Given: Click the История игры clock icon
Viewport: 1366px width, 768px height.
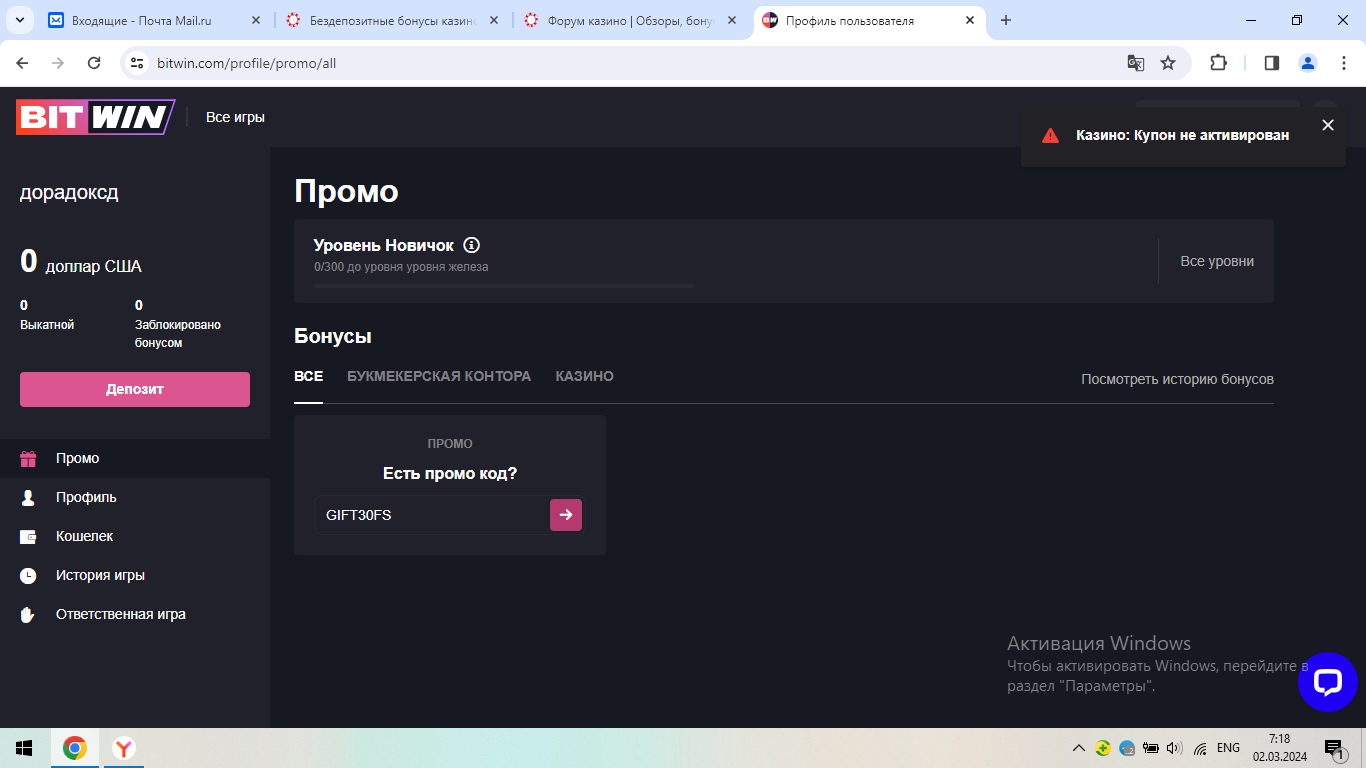Looking at the screenshot, I should (x=28, y=576).
